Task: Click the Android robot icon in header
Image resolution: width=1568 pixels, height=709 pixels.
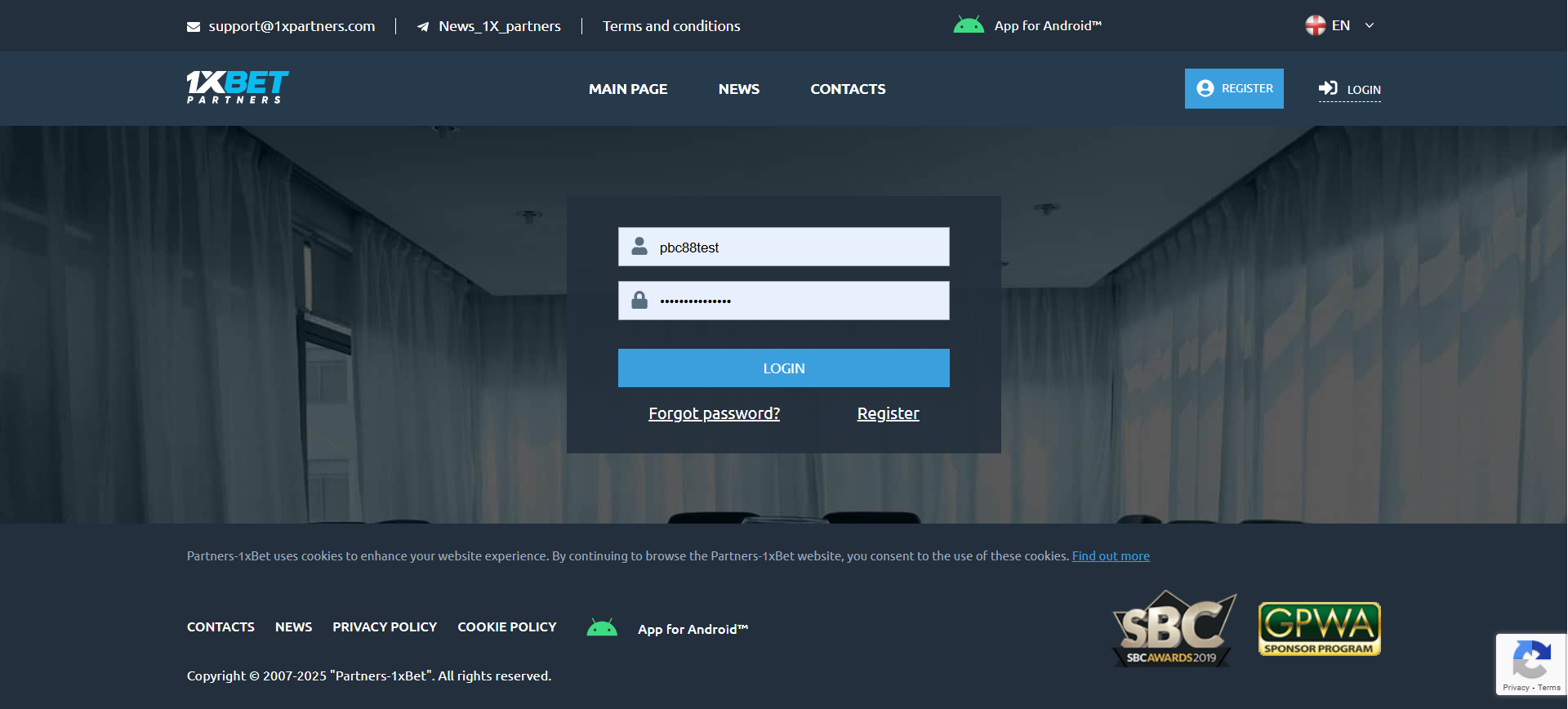Action: click(x=969, y=25)
